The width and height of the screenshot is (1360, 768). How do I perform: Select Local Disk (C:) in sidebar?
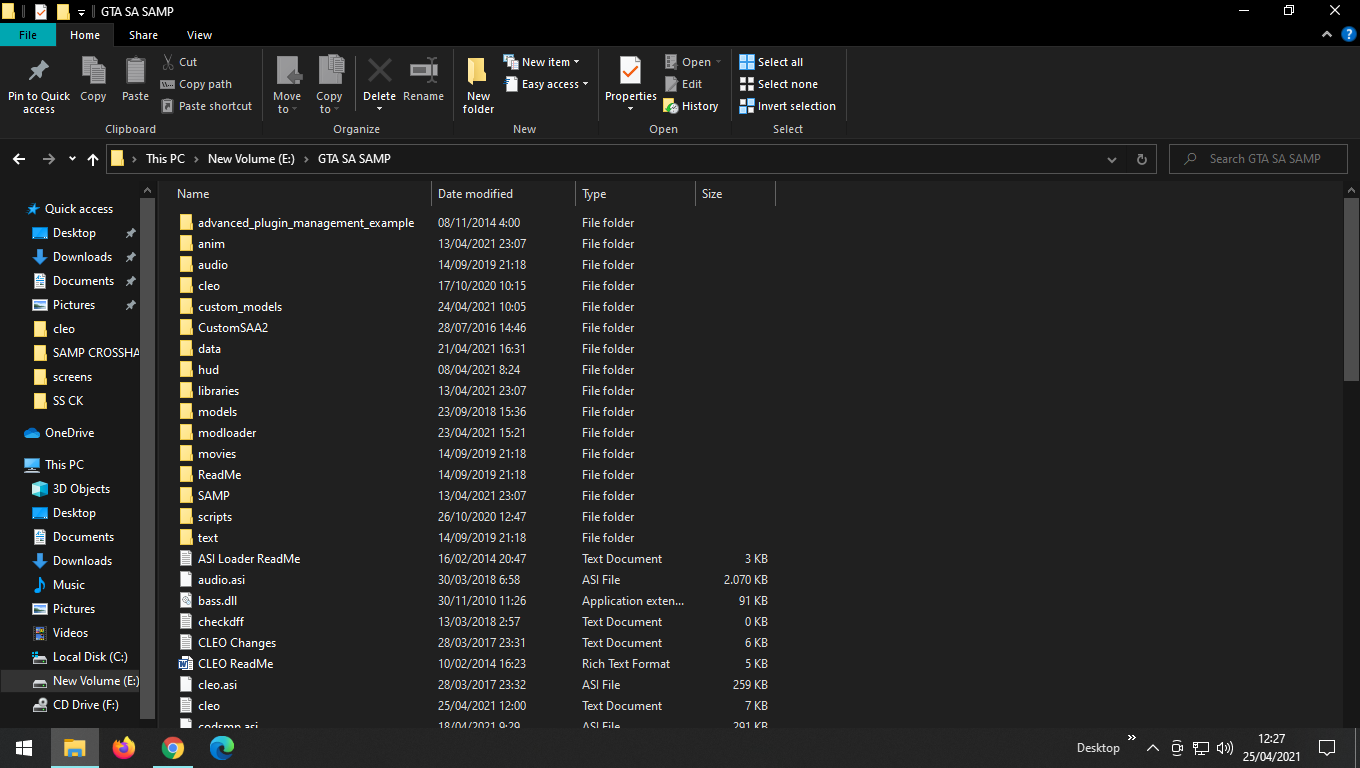(x=80, y=657)
